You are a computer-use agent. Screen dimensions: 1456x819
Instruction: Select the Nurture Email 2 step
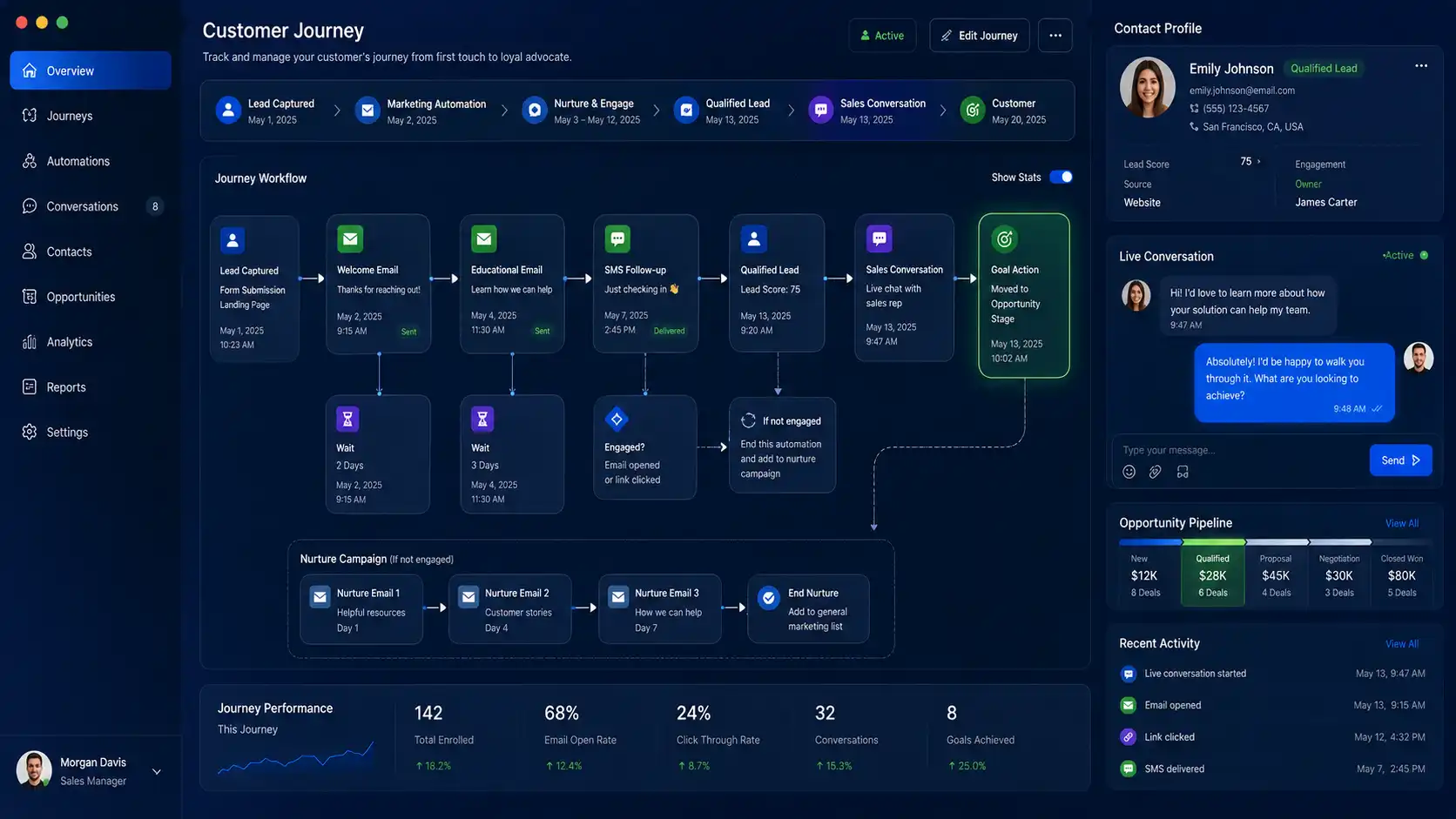tap(510, 609)
